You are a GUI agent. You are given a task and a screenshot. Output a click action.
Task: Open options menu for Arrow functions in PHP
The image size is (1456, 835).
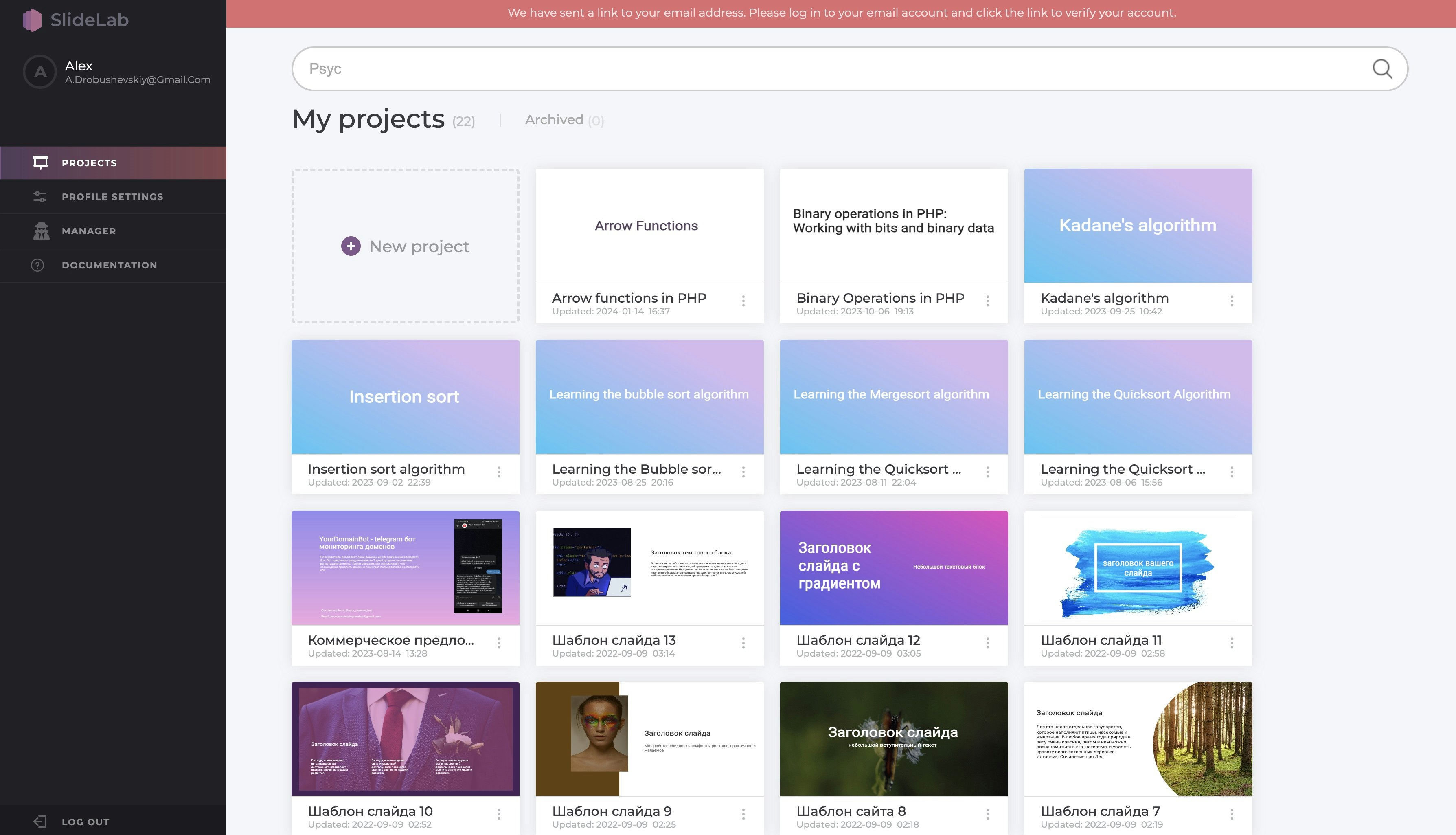pyautogui.click(x=743, y=301)
